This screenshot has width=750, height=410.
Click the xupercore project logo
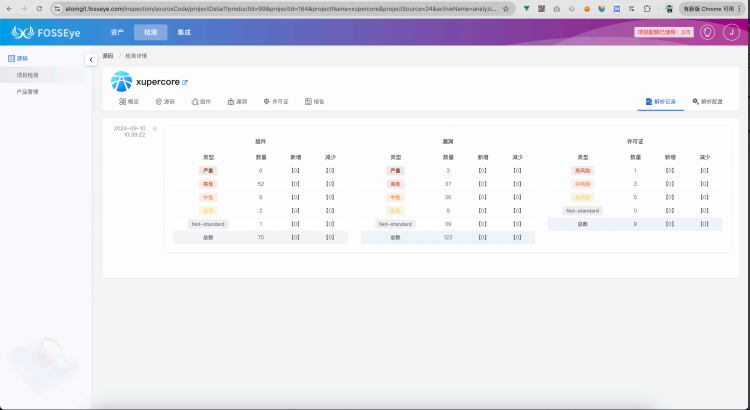pos(121,82)
